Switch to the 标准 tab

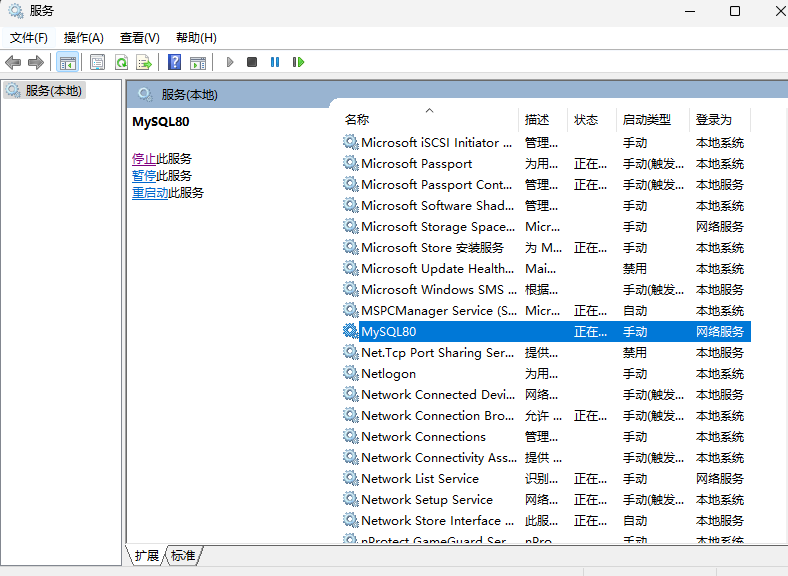coord(183,555)
